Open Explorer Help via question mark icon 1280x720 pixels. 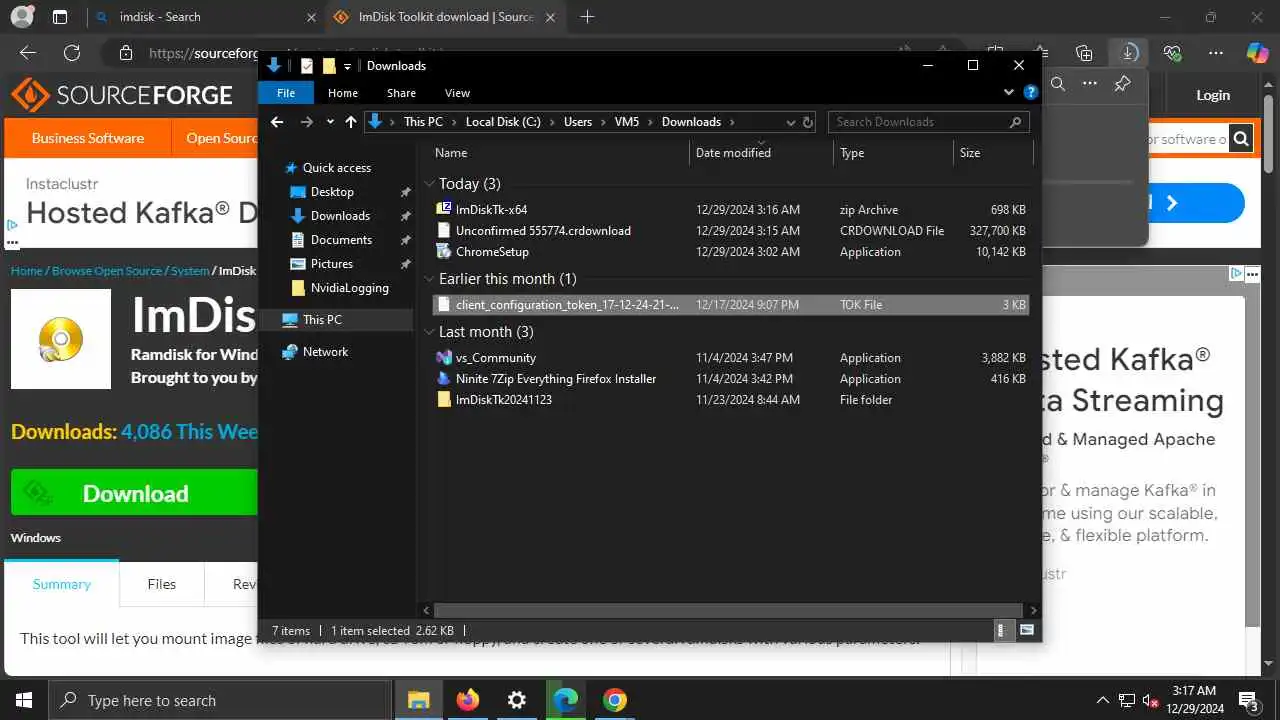pos(1030,92)
